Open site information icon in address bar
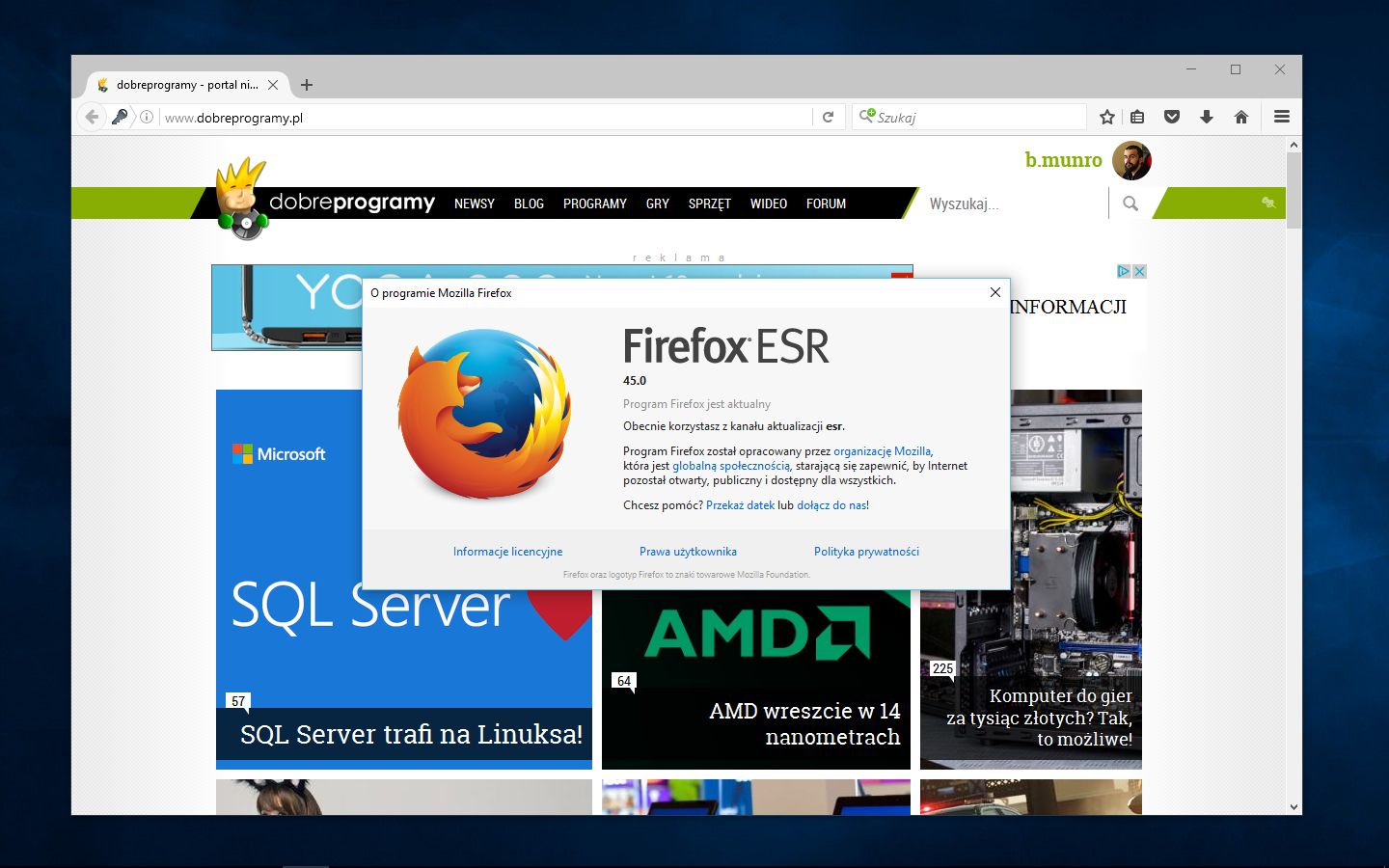 pos(147,117)
